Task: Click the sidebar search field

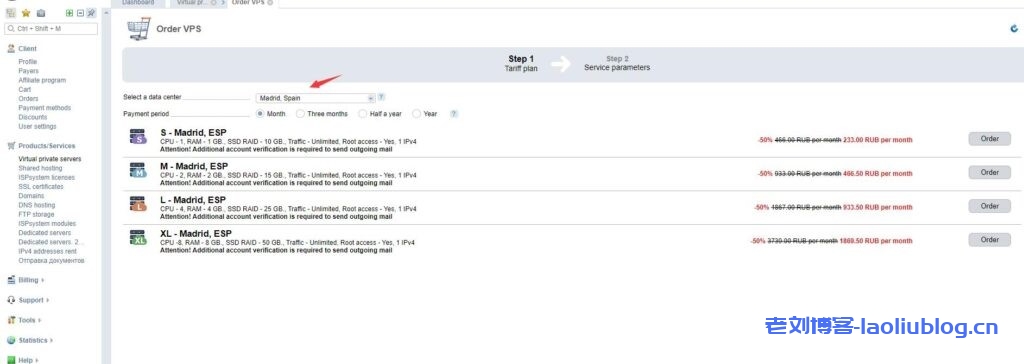Action: click(51, 29)
